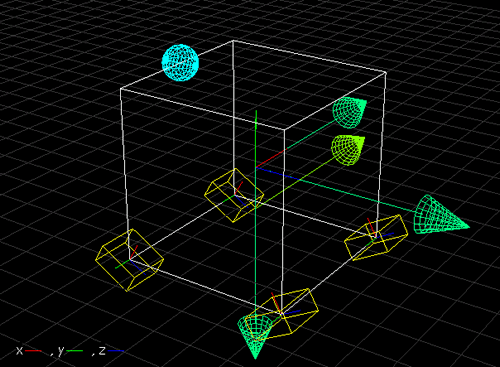Click the blue z-axis legend line
The height and width of the screenshot is (367, 500).
(x=116, y=351)
